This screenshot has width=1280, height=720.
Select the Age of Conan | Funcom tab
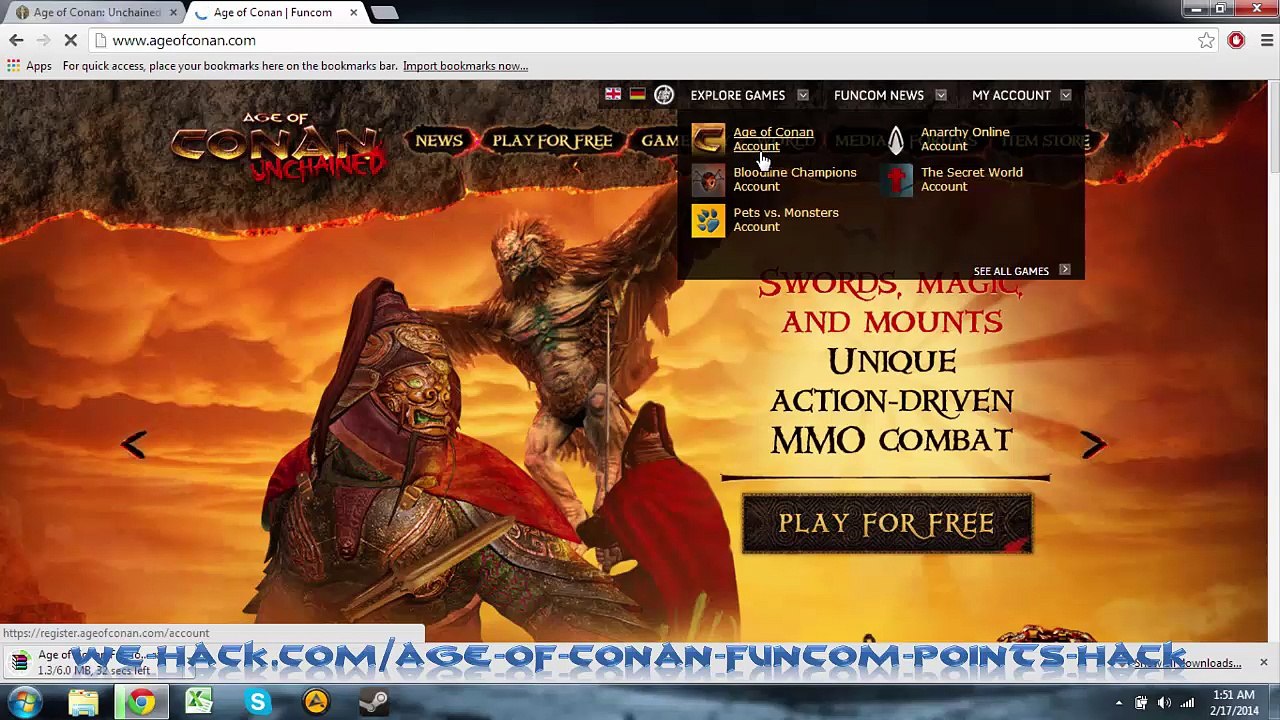click(276, 12)
